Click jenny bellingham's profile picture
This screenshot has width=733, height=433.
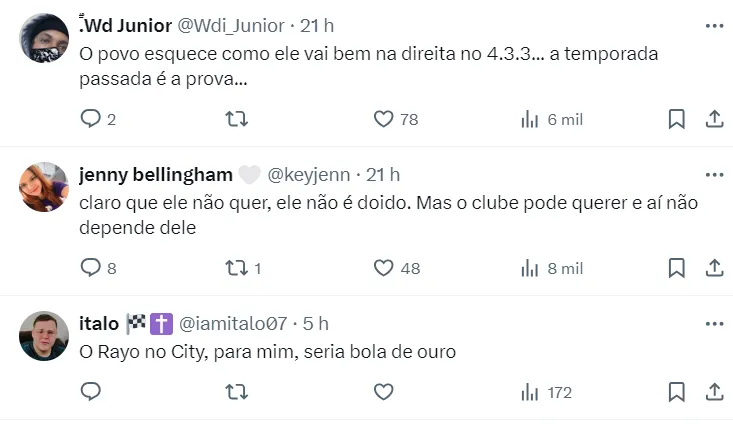click(44, 187)
